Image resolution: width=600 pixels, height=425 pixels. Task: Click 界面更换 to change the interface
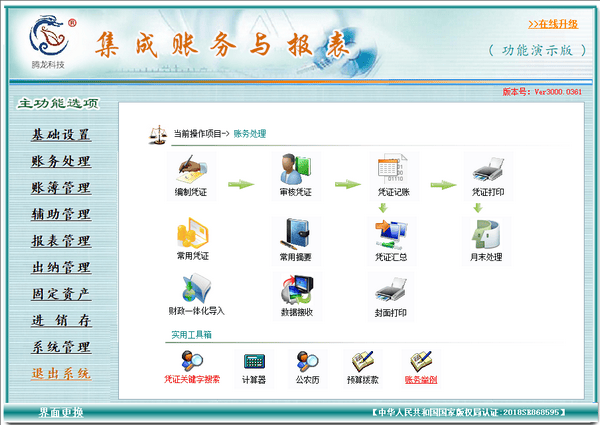point(61,412)
